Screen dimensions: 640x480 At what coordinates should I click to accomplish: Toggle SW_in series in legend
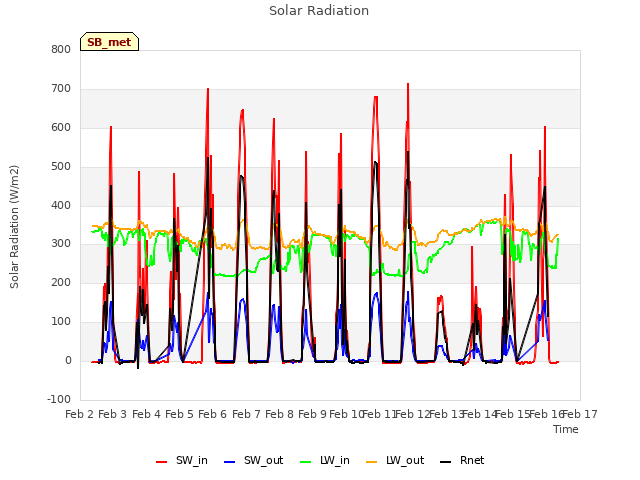(x=182, y=460)
